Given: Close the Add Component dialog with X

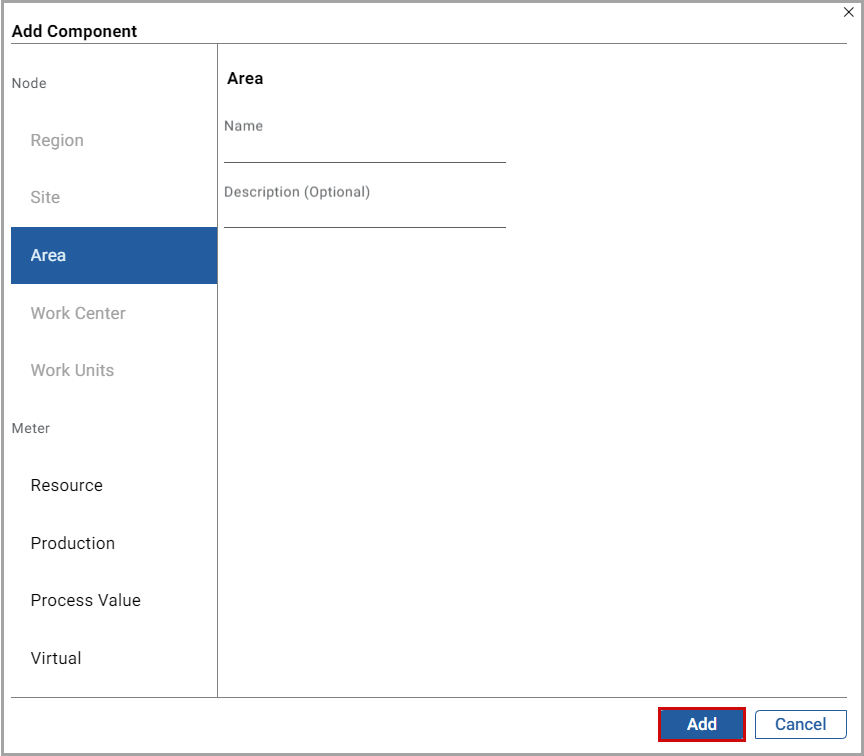Looking at the screenshot, I should pos(849,12).
